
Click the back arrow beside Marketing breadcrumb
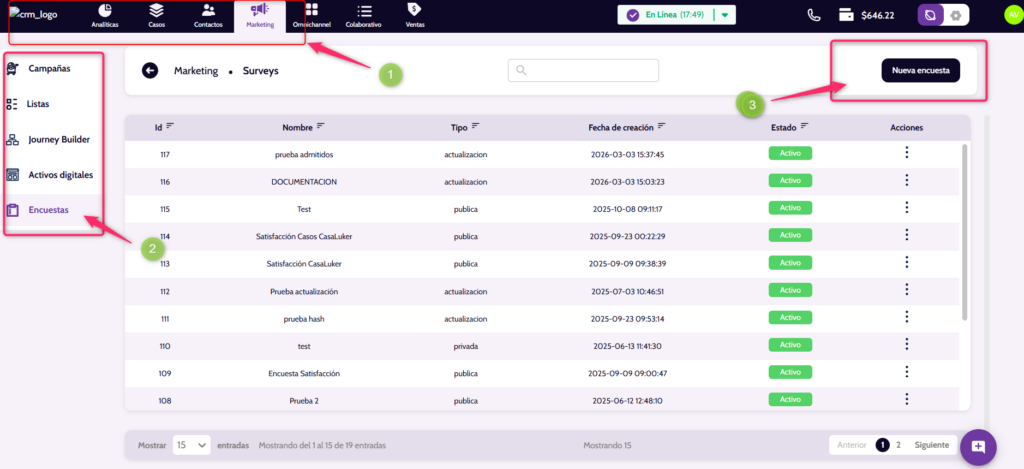point(150,71)
